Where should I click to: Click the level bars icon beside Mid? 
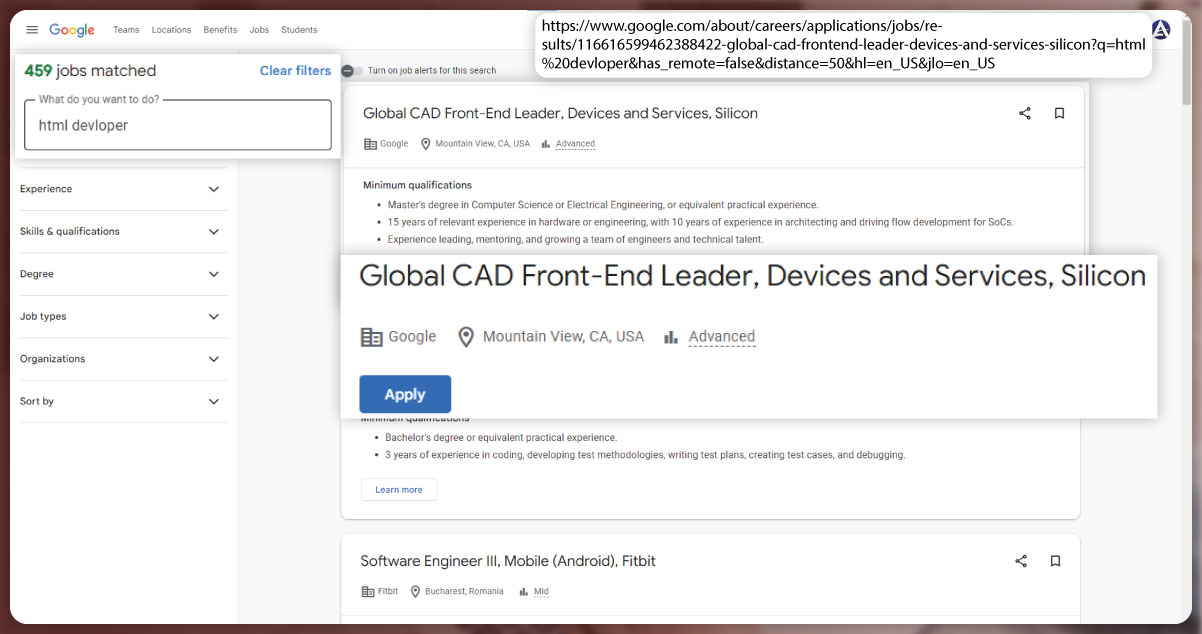[523, 592]
